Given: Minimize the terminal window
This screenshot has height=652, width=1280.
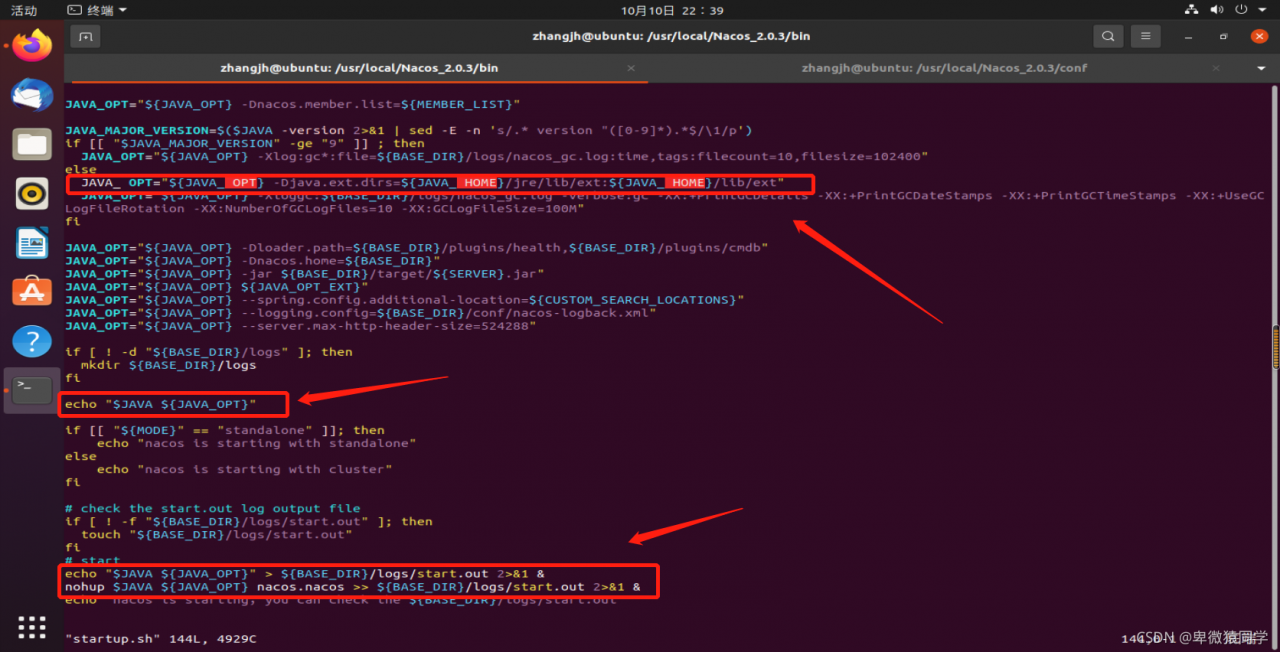Looking at the screenshot, I should coord(1189,36).
